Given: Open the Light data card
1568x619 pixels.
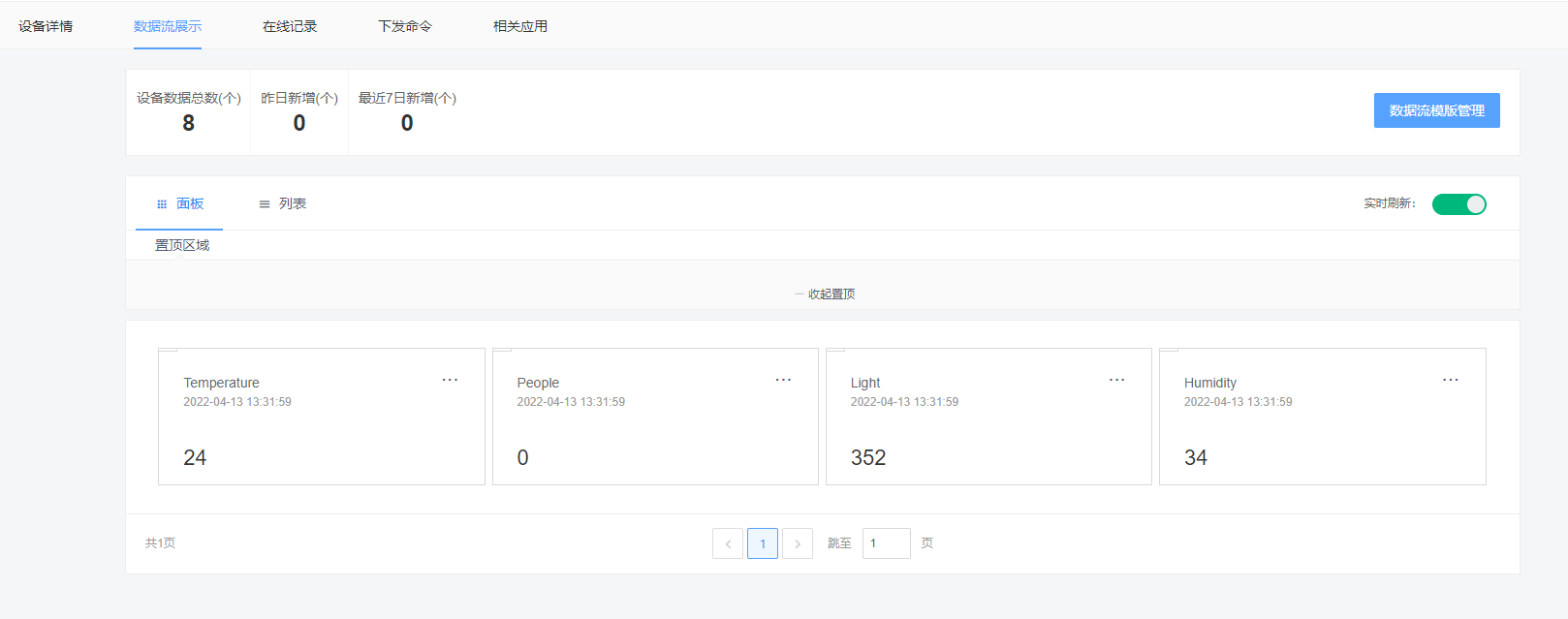Looking at the screenshot, I should (x=988, y=417).
